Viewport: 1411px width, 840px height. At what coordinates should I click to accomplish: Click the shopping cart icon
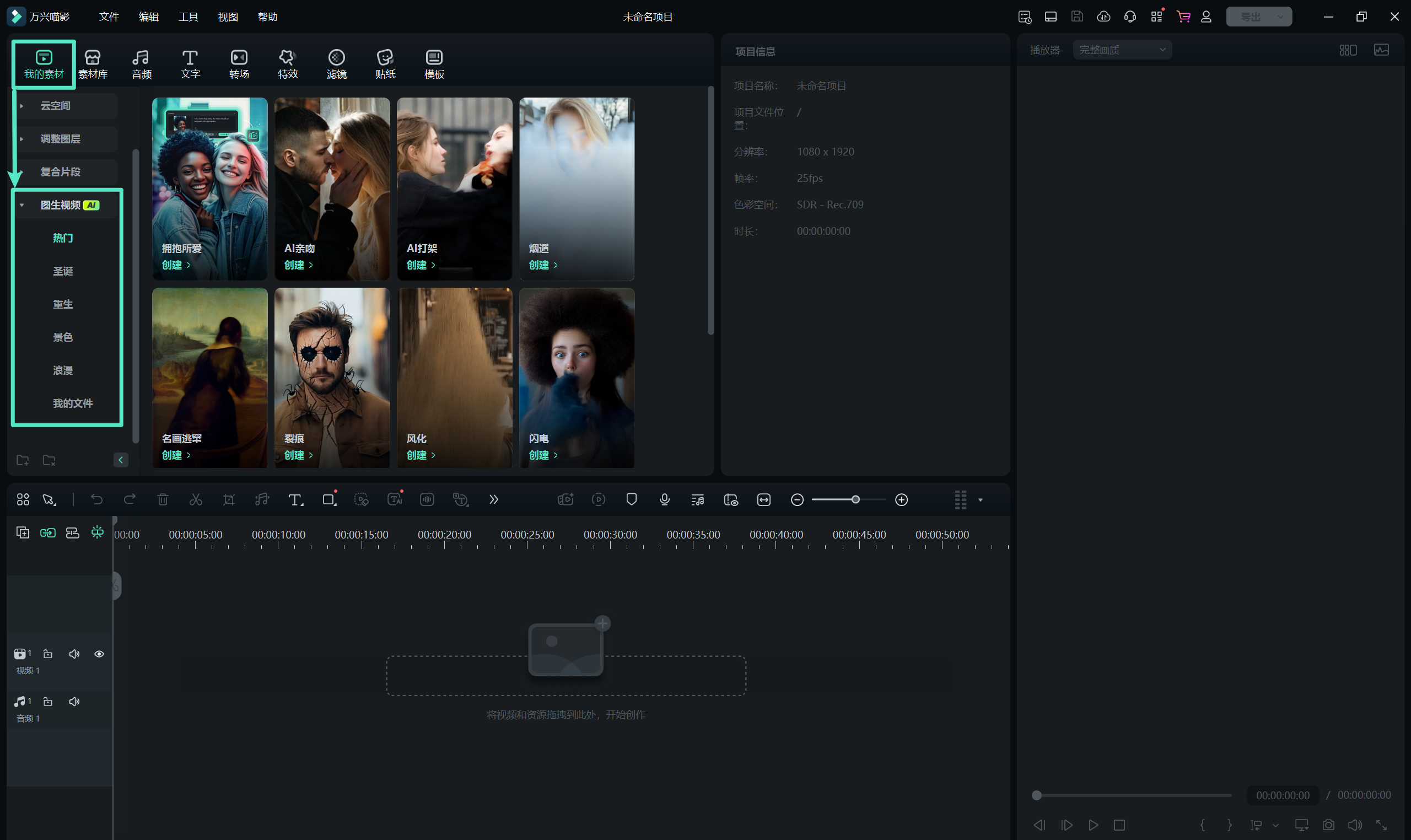click(x=1183, y=17)
